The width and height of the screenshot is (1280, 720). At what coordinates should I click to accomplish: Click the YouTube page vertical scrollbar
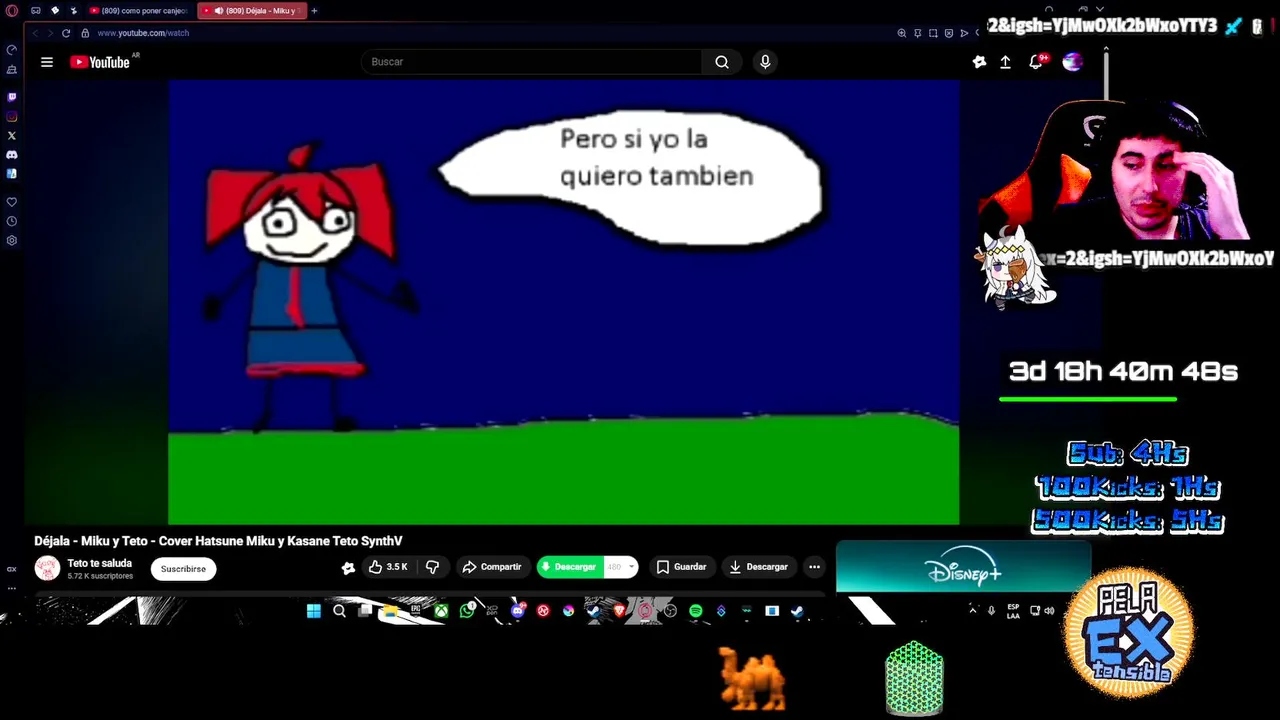1106,75
